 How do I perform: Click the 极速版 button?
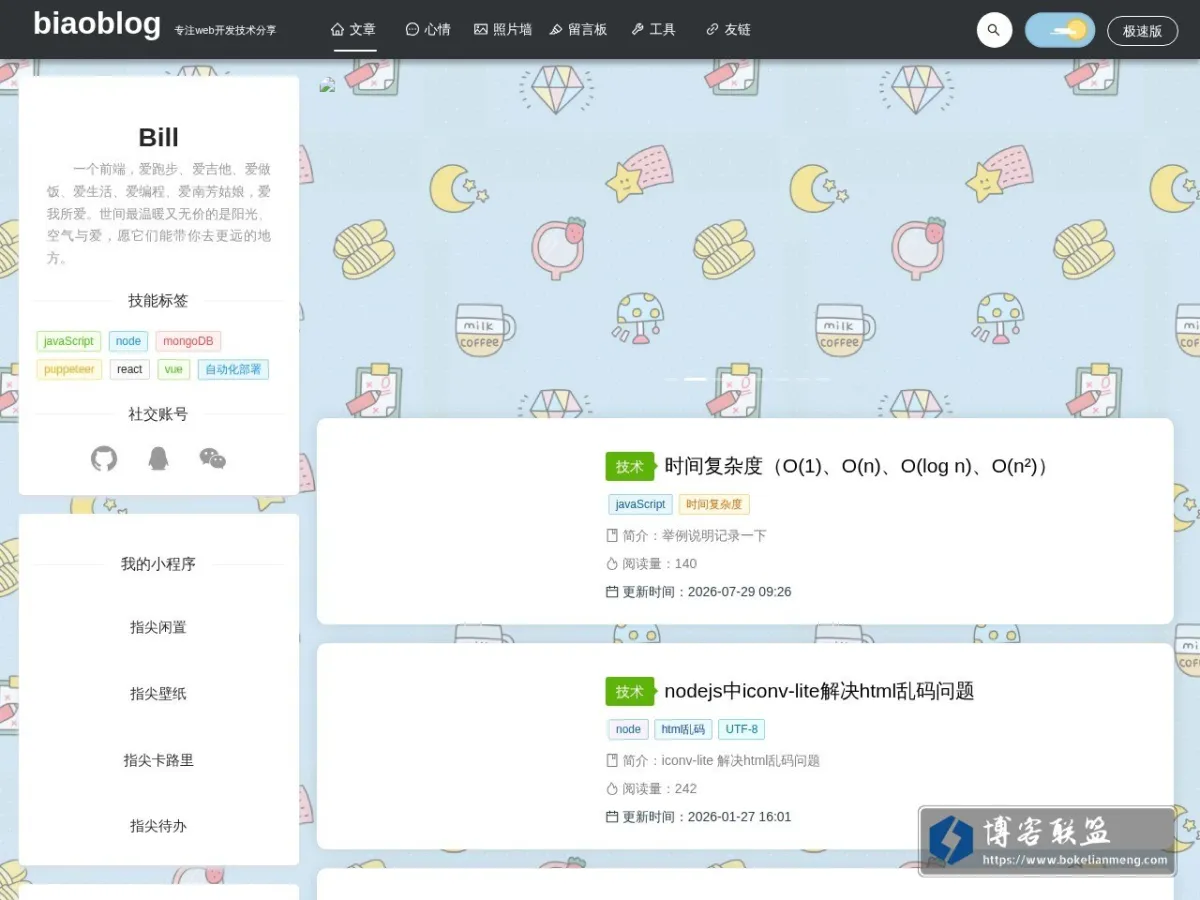tap(1142, 31)
